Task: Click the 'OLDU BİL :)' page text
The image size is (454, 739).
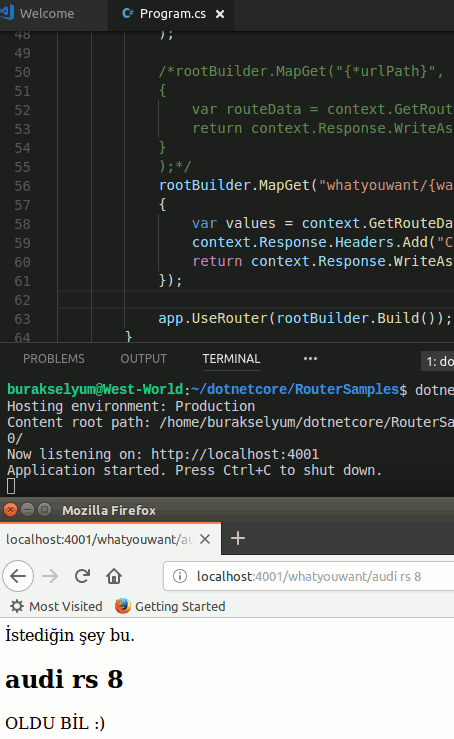Action: tap(55, 723)
